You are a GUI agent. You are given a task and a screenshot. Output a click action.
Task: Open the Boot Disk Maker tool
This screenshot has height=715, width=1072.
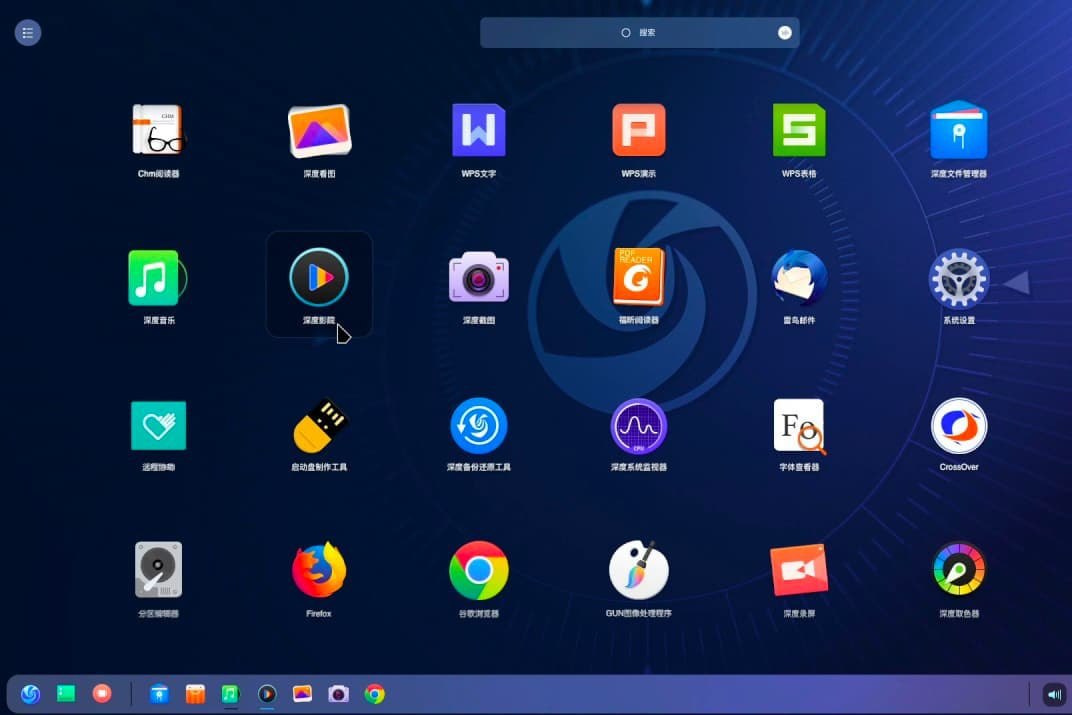(319, 425)
